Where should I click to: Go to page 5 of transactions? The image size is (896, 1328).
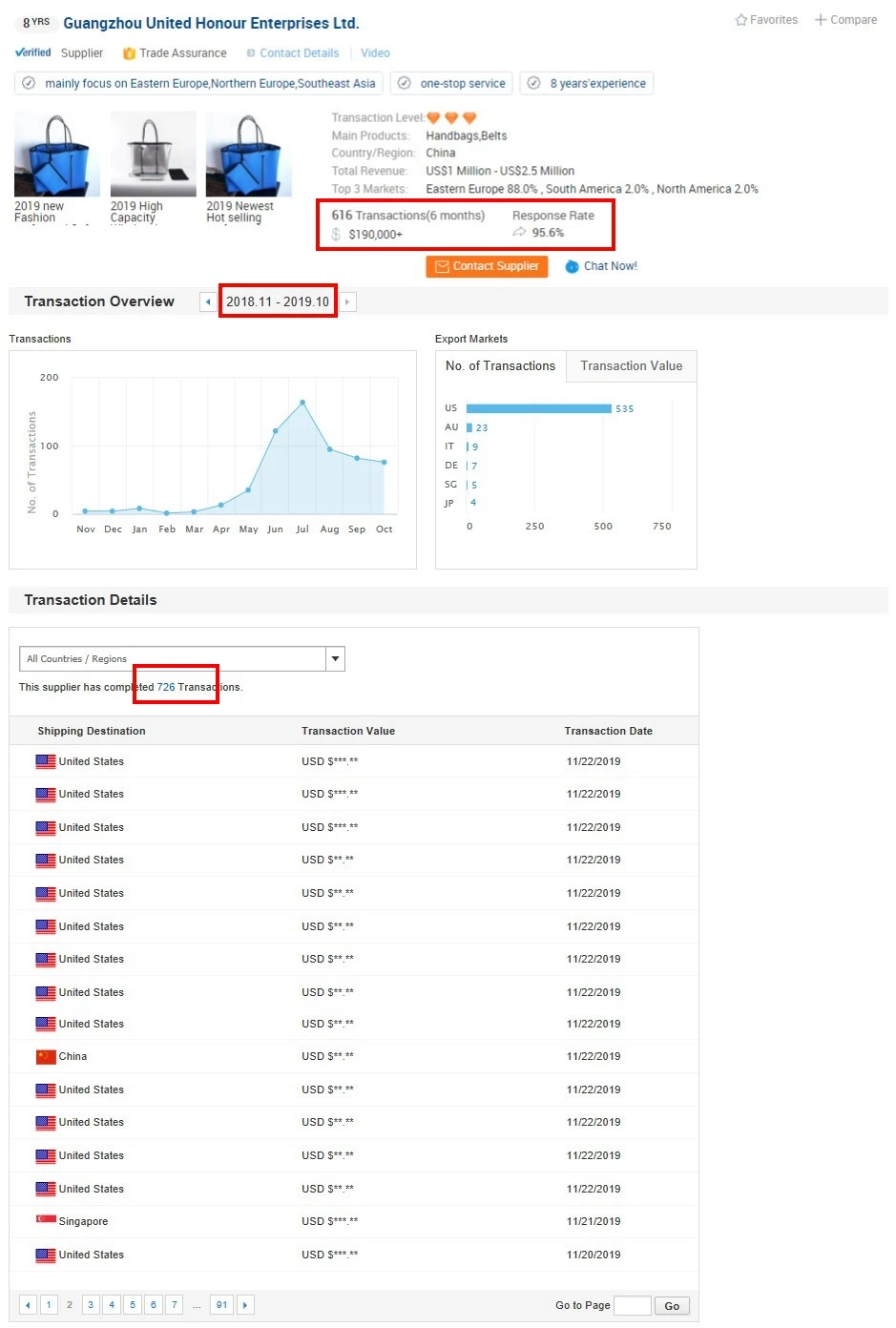click(133, 1305)
